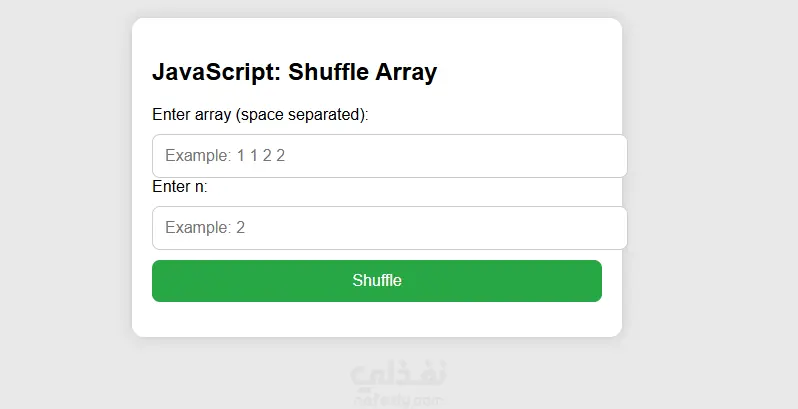Click the "Enter array (space separated):" label
The width and height of the screenshot is (798, 409).
260,114
